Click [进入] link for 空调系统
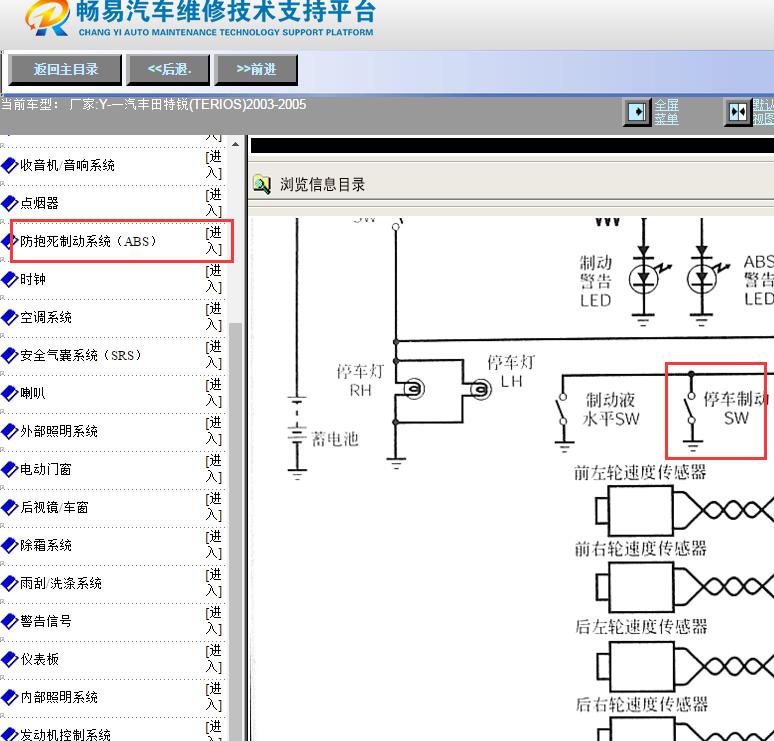 [214, 317]
